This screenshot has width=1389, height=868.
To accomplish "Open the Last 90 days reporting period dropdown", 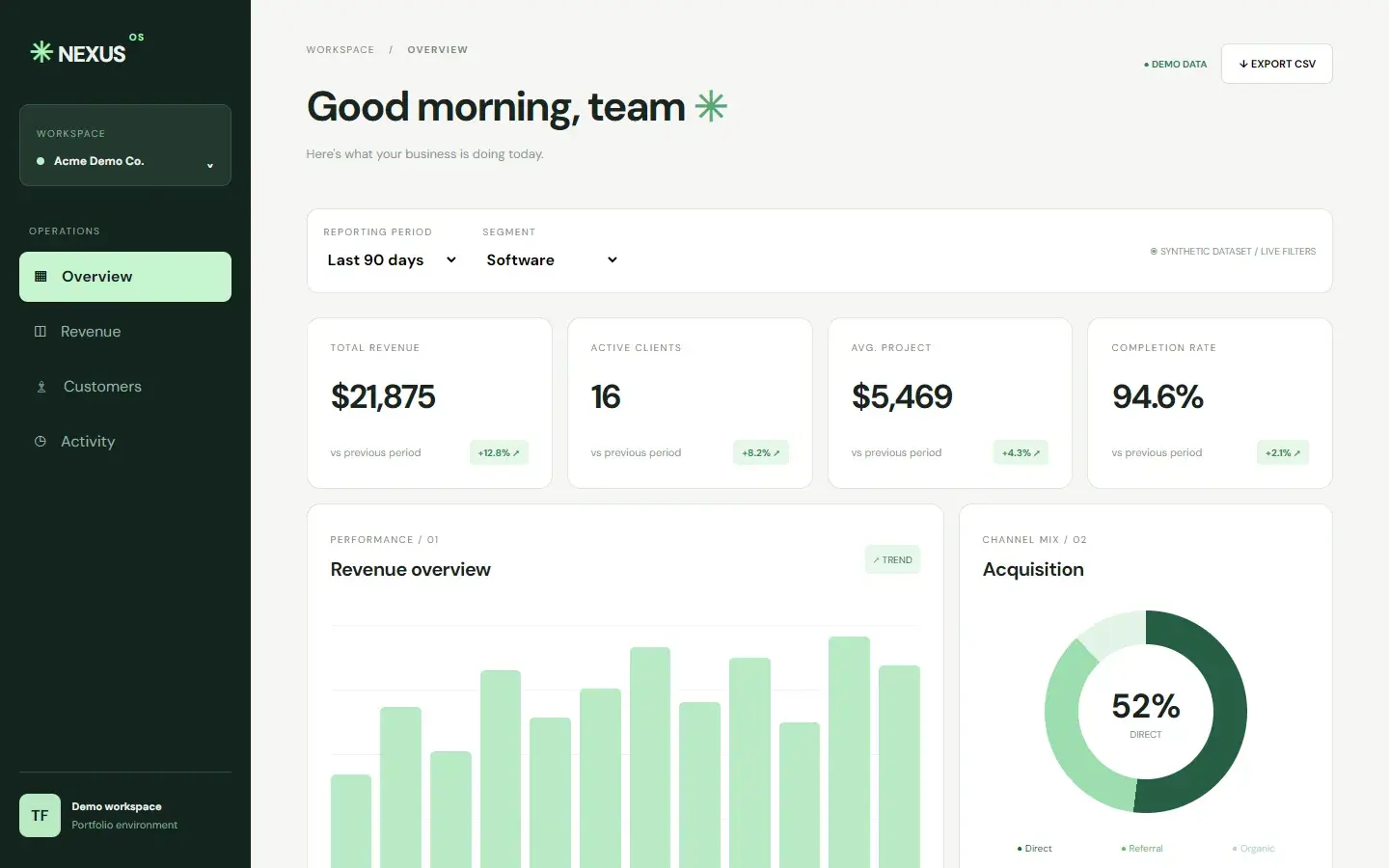I will (391, 260).
